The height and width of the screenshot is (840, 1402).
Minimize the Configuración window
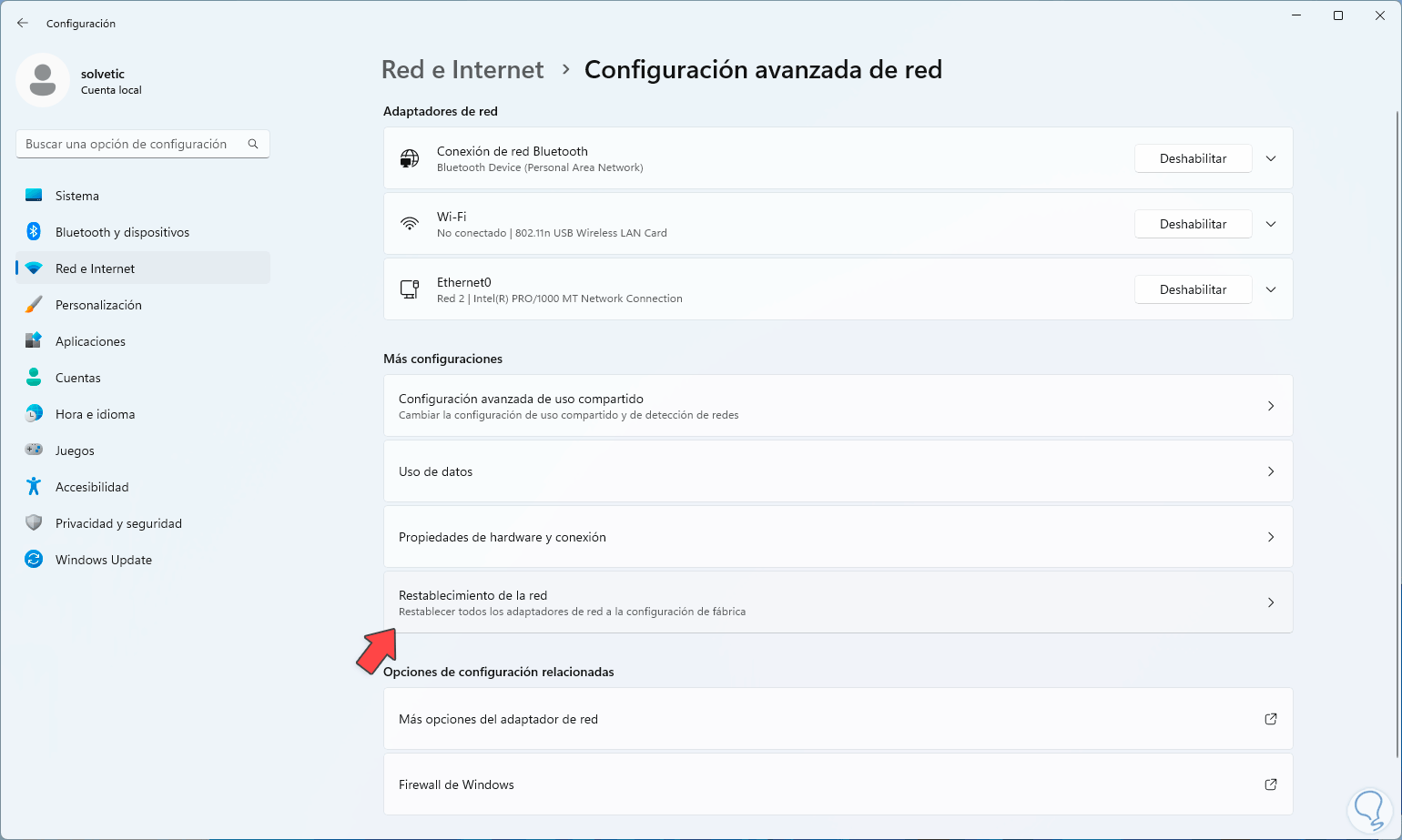click(x=1296, y=15)
